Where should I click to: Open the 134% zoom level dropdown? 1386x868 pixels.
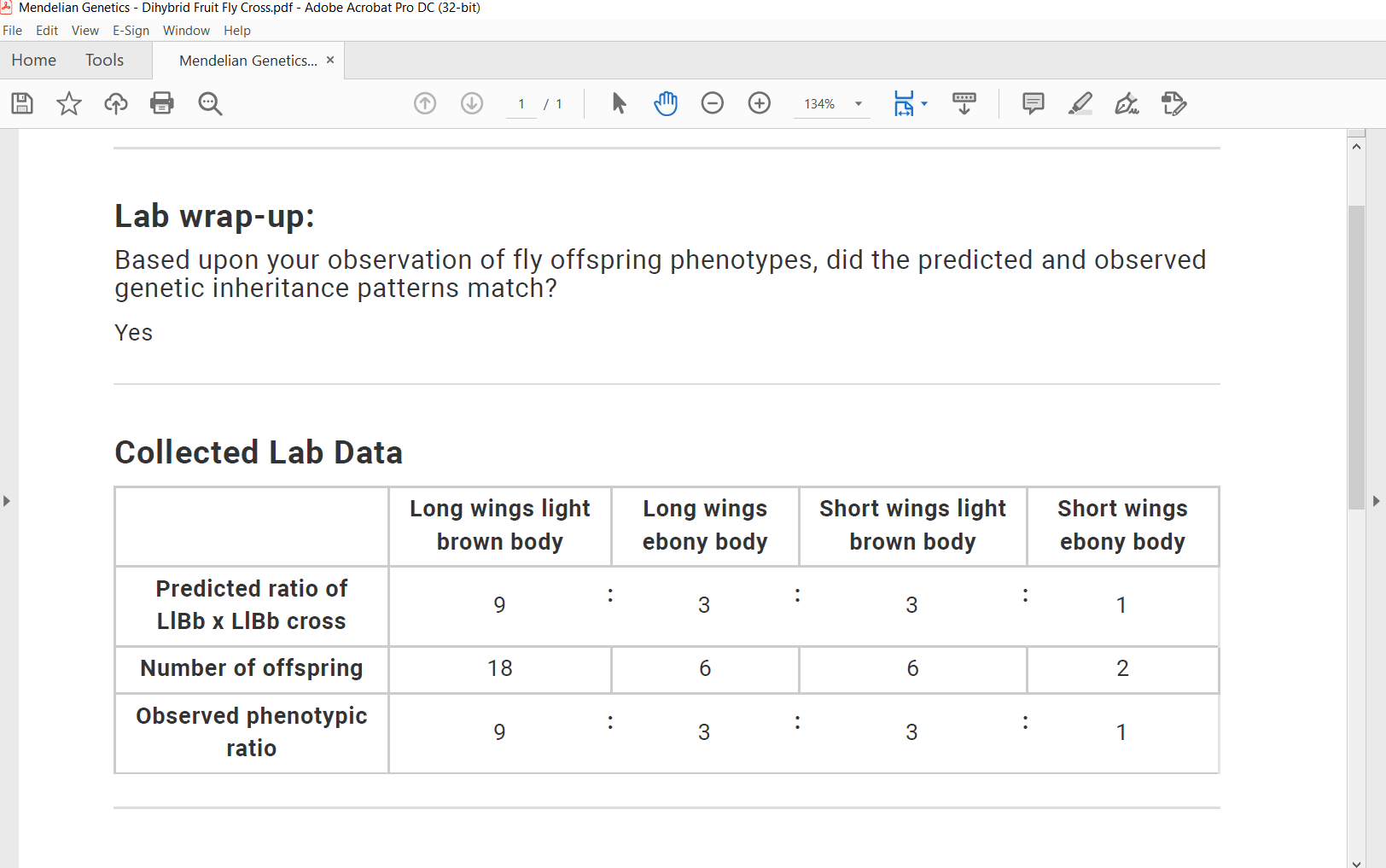pyautogui.click(x=859, y=104)
